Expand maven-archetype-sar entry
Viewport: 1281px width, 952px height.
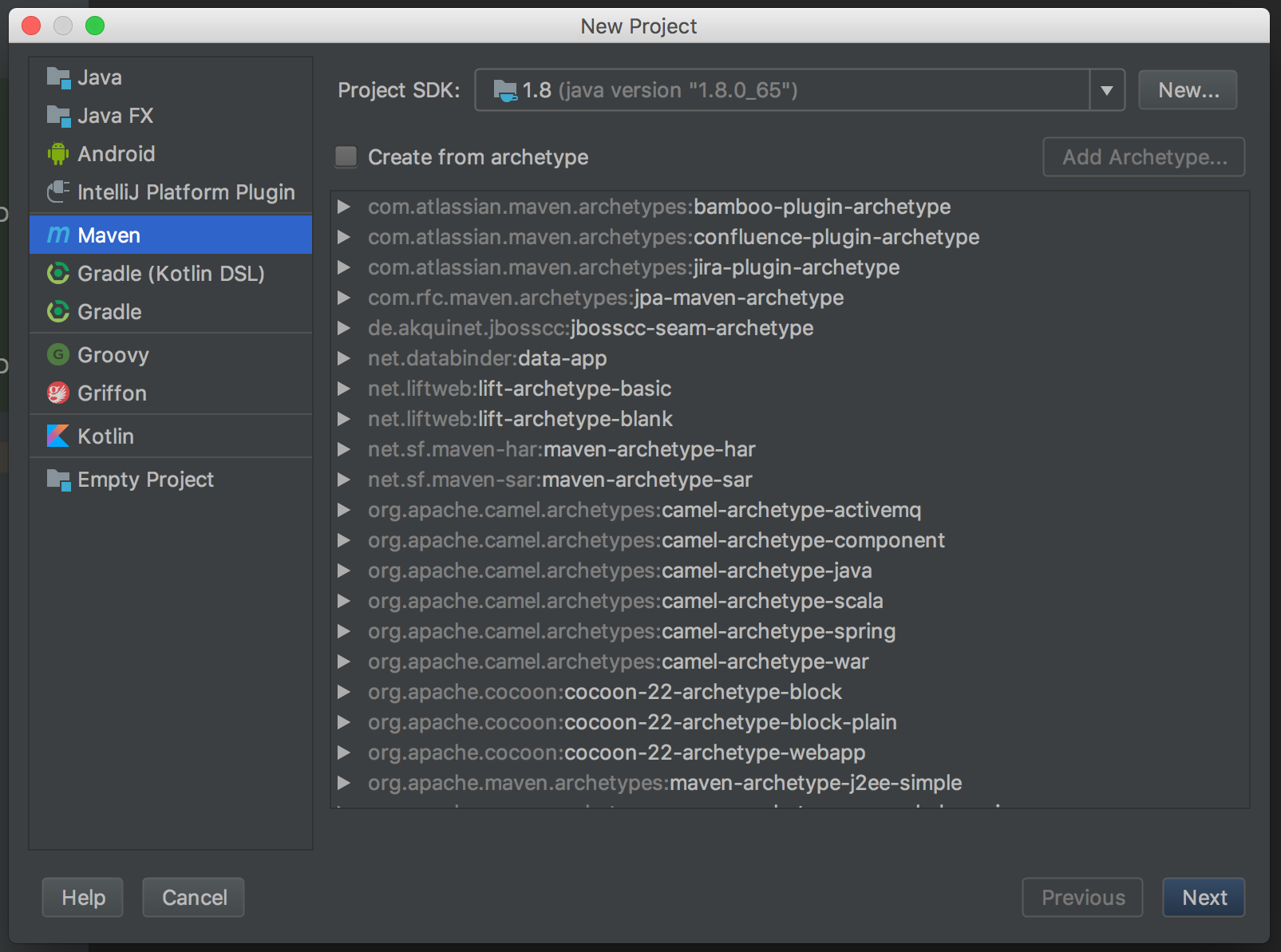point(344,480)
